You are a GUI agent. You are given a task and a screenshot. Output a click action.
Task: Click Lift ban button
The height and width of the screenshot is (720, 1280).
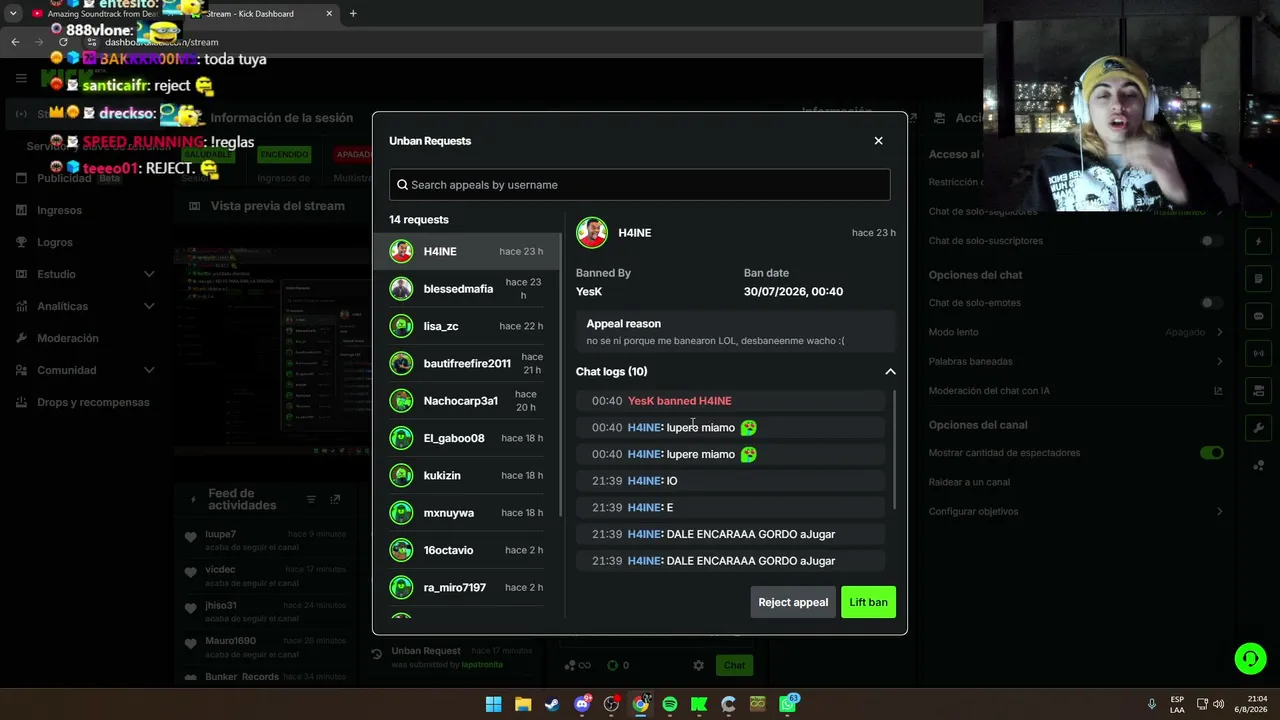click(x=868, y=602)
